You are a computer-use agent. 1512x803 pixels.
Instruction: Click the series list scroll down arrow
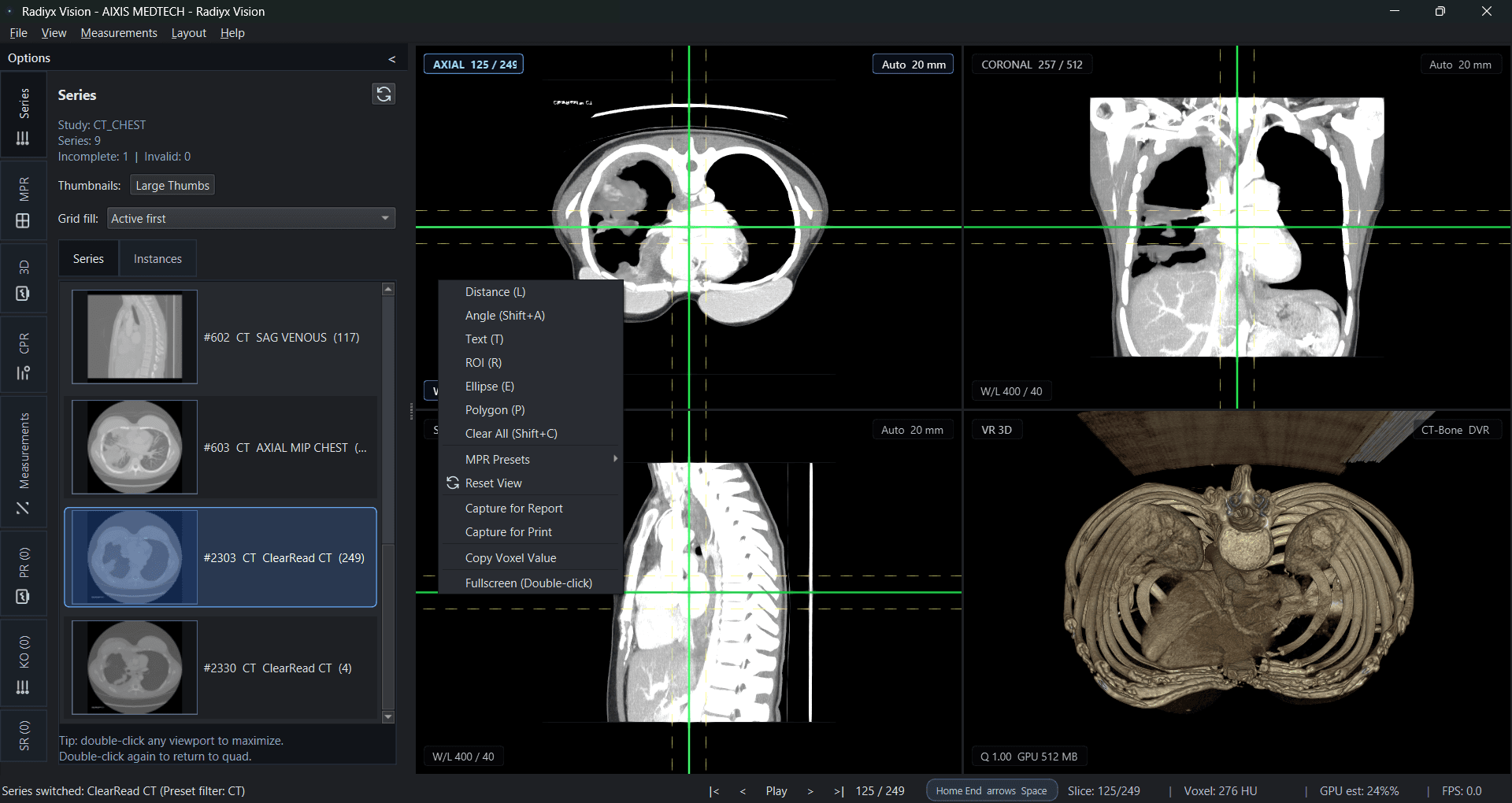tap(388, 717)
